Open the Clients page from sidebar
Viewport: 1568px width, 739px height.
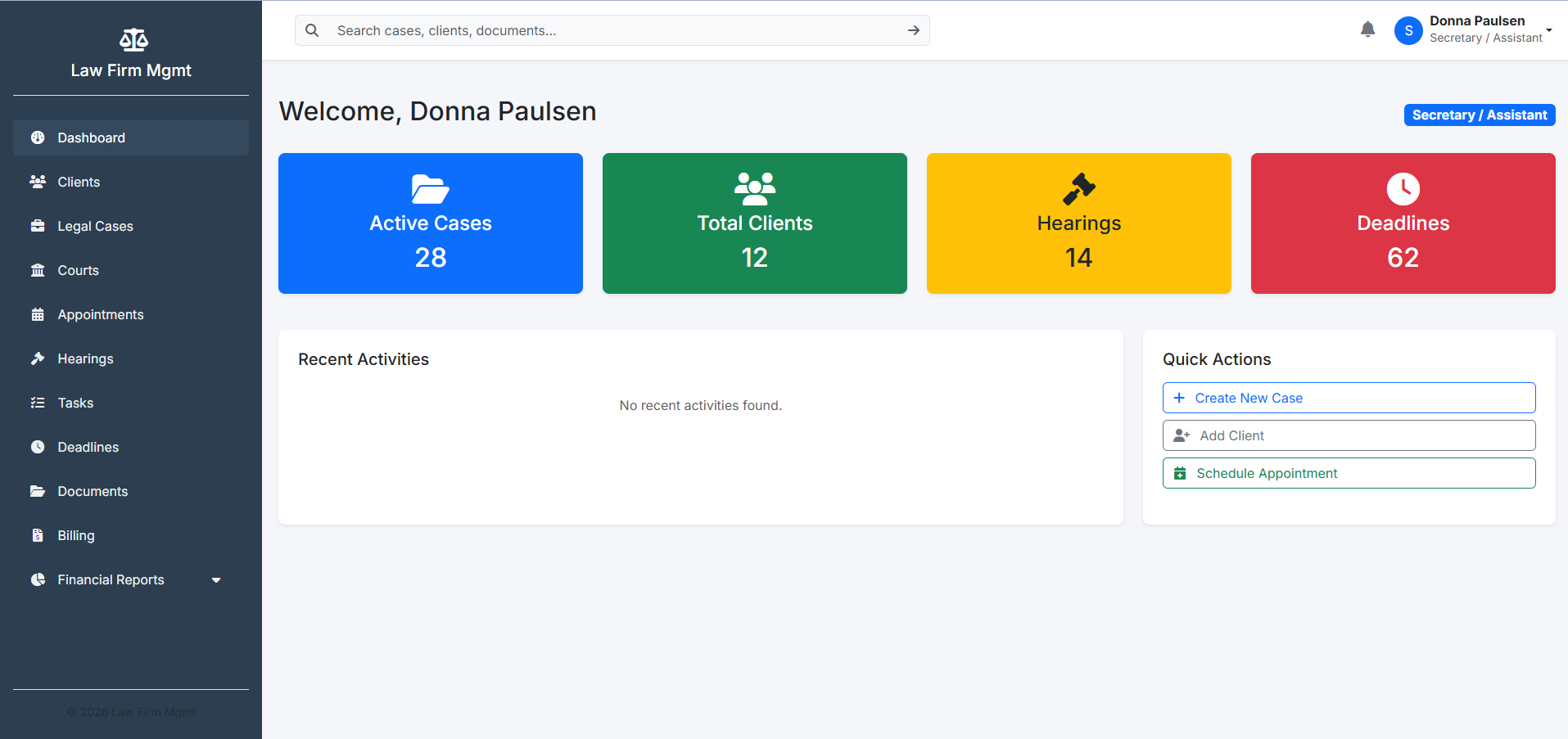click(x=131, y=182)
